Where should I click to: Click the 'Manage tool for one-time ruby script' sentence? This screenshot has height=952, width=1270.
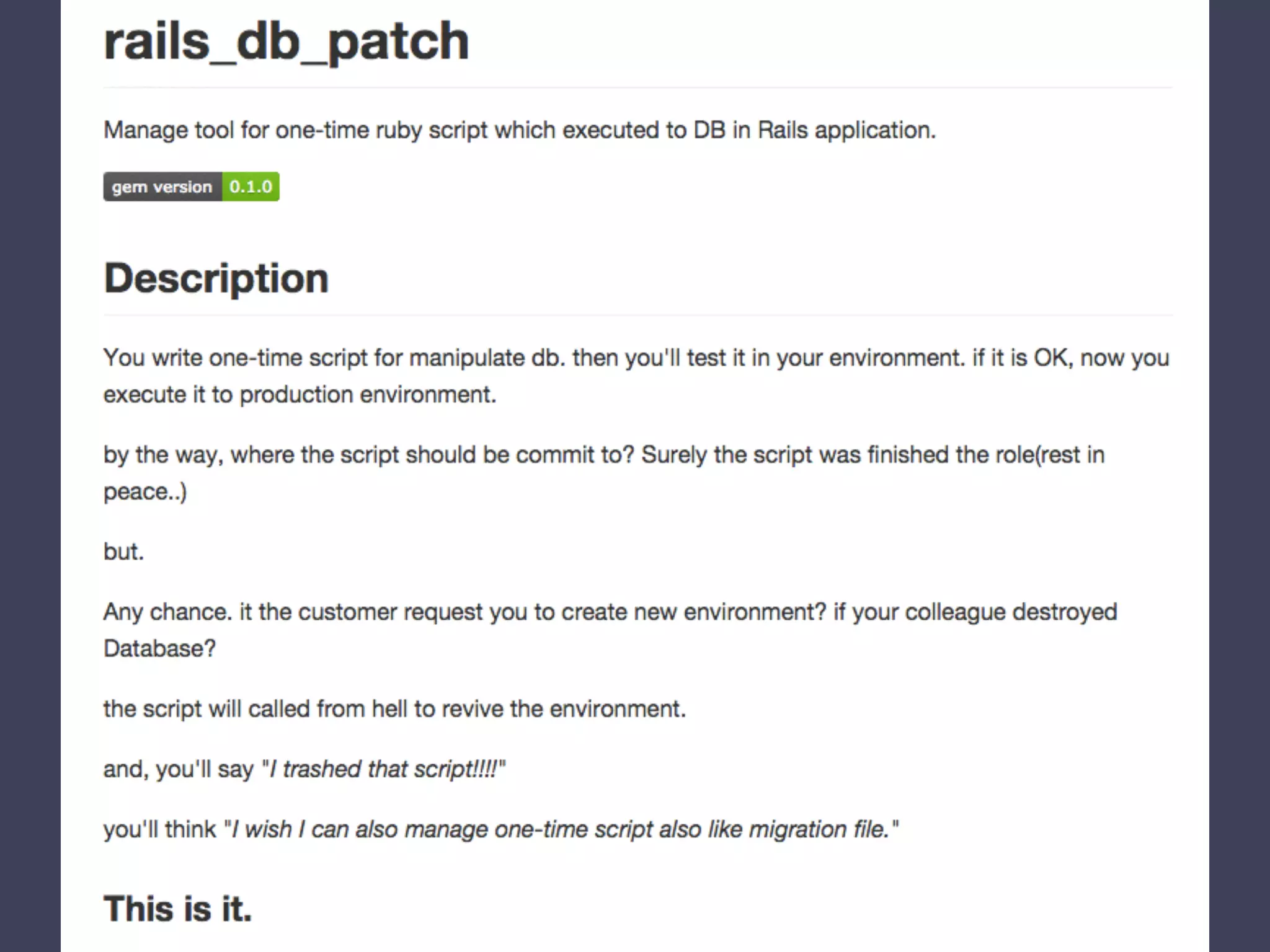520,130
